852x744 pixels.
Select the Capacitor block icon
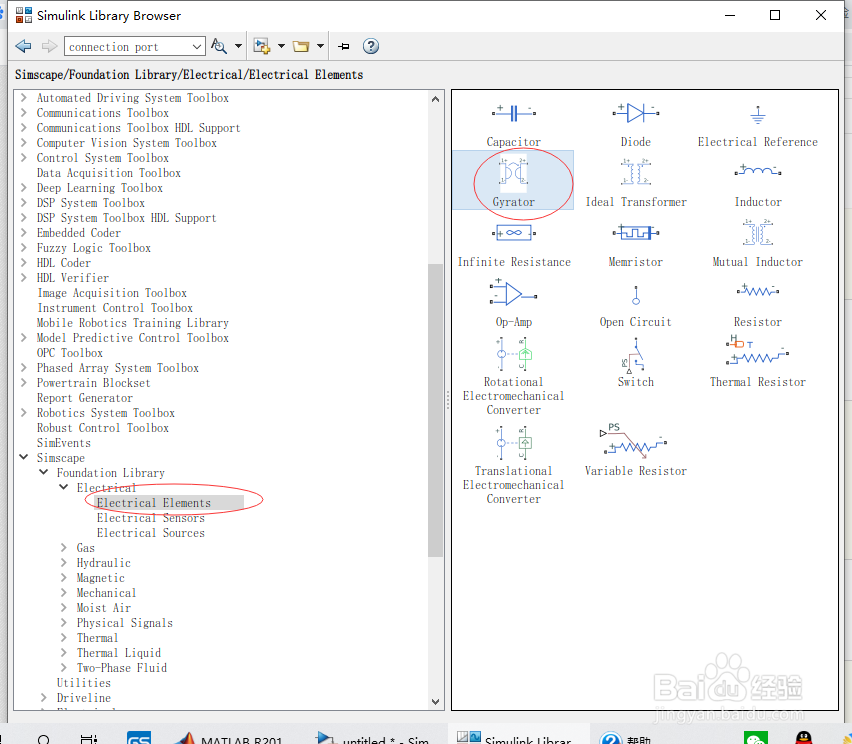(513, 113)
